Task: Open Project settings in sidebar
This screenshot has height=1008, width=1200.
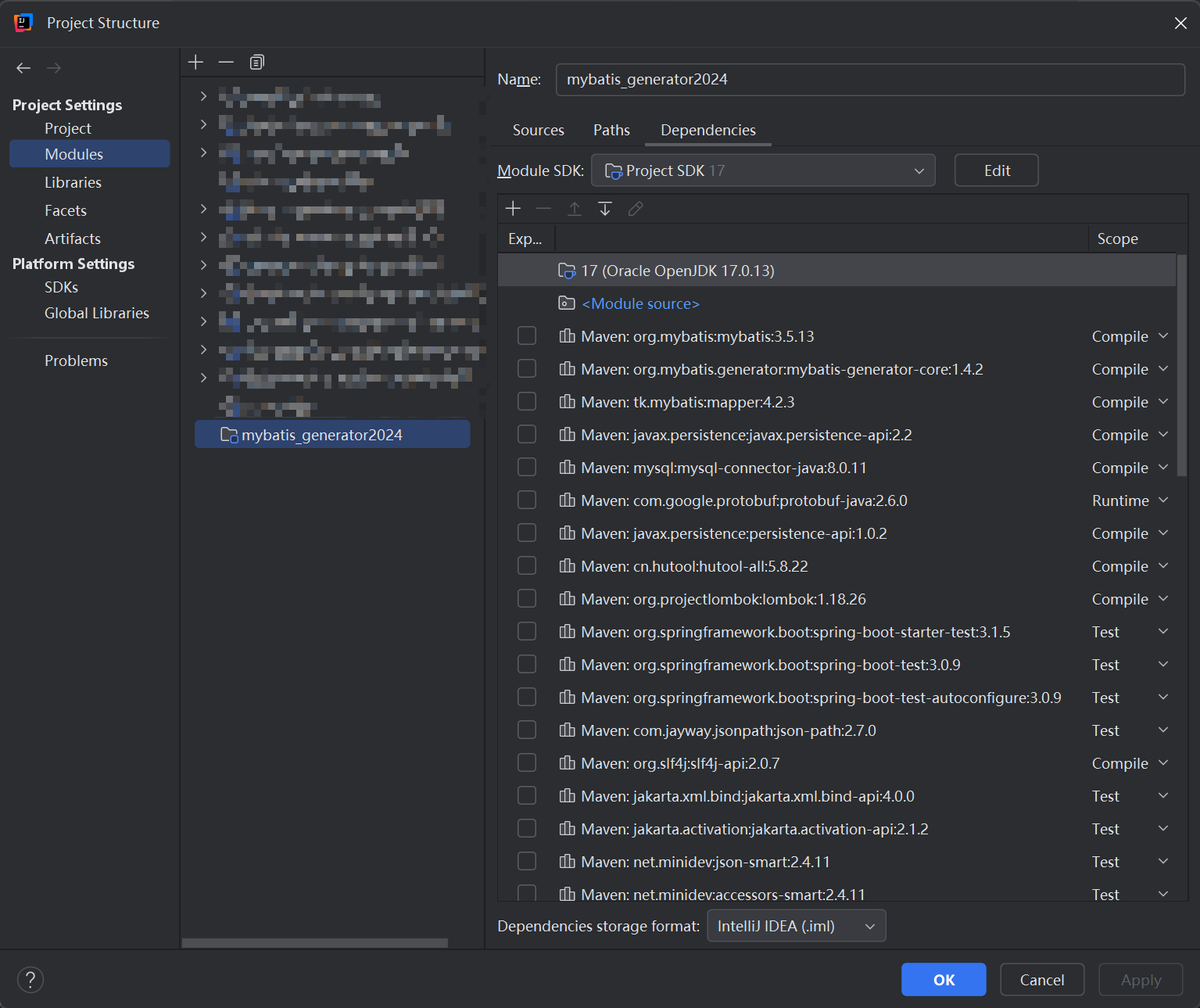Action: 68,128
